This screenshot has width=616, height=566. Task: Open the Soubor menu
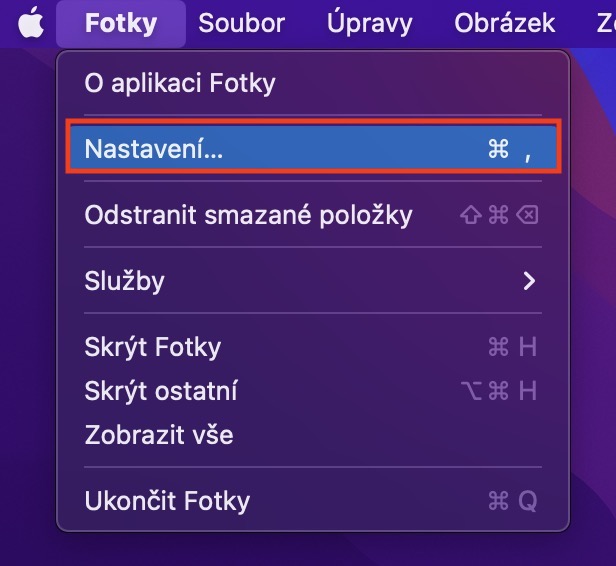[x=241, y=23]
